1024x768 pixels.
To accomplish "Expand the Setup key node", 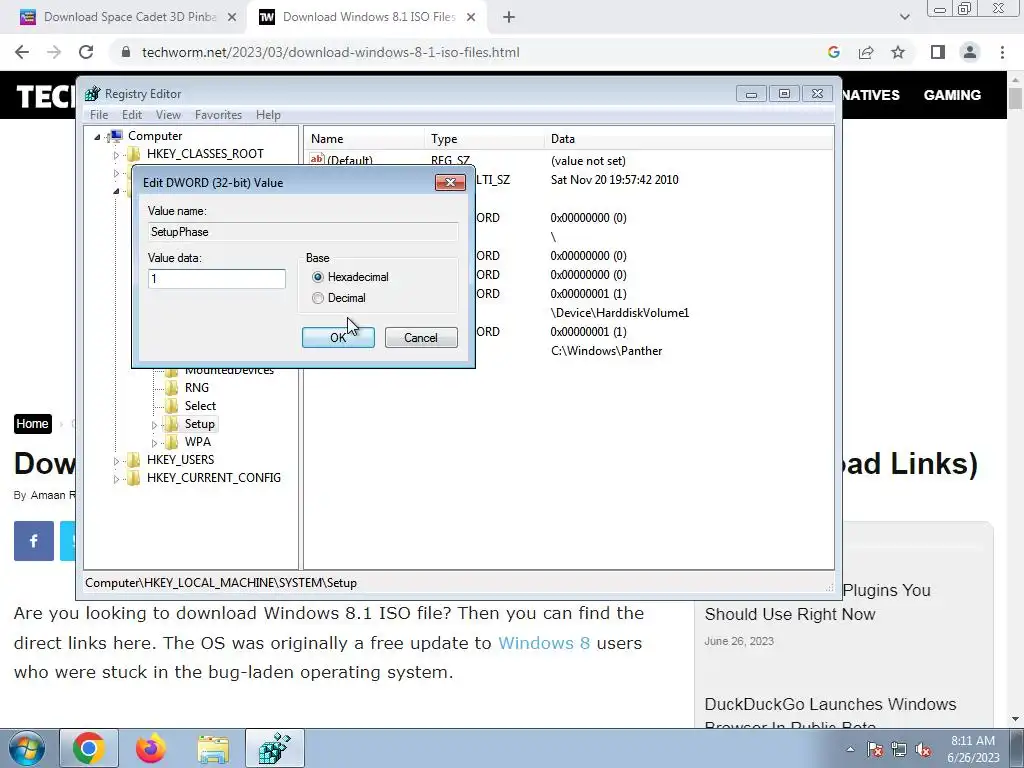I will point(154,425).
